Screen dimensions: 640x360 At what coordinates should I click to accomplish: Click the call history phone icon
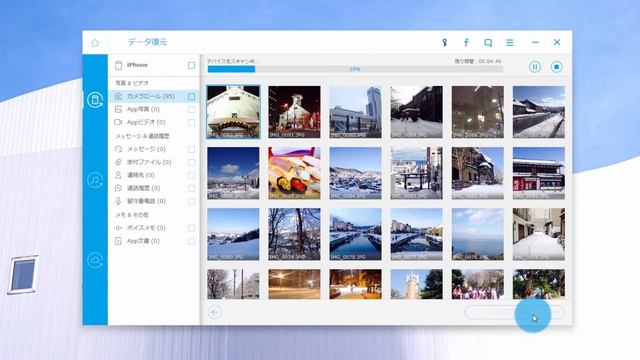[118, 188]
